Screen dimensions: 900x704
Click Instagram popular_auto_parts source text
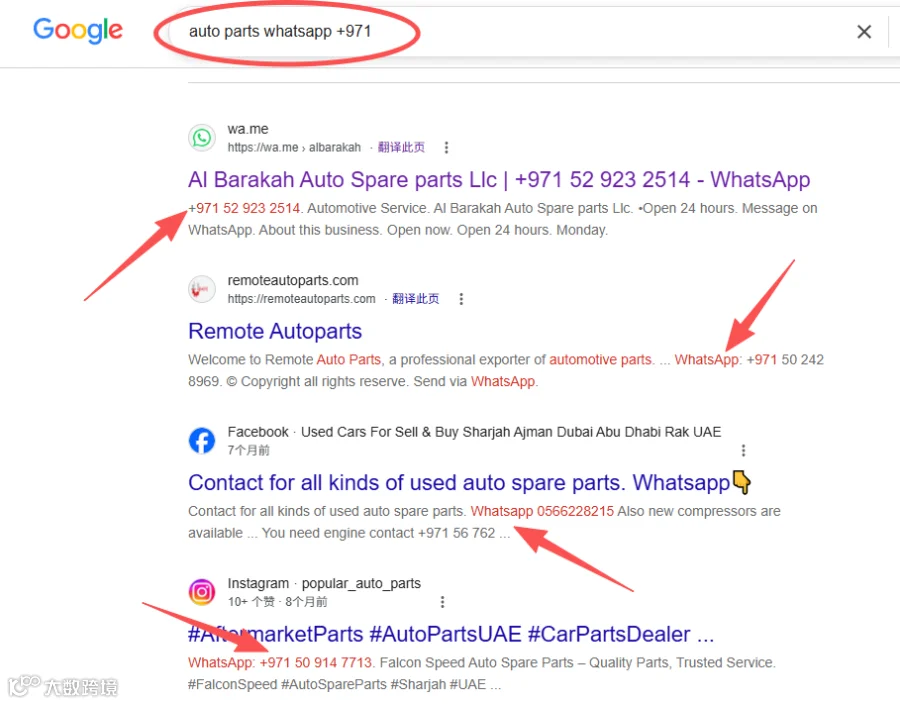tap(324, 584)
